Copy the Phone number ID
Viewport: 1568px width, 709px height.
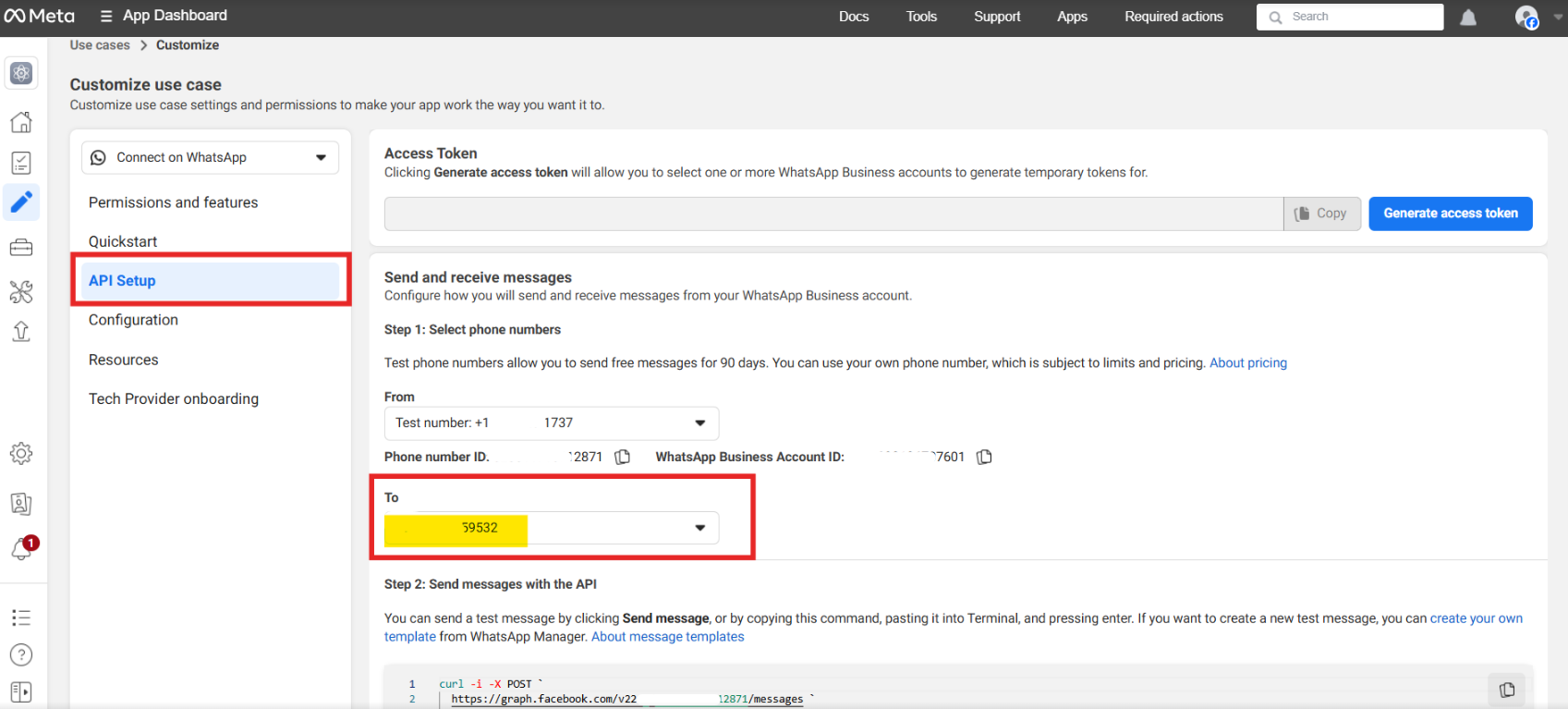pyautogui.click(x=623, y=457)
